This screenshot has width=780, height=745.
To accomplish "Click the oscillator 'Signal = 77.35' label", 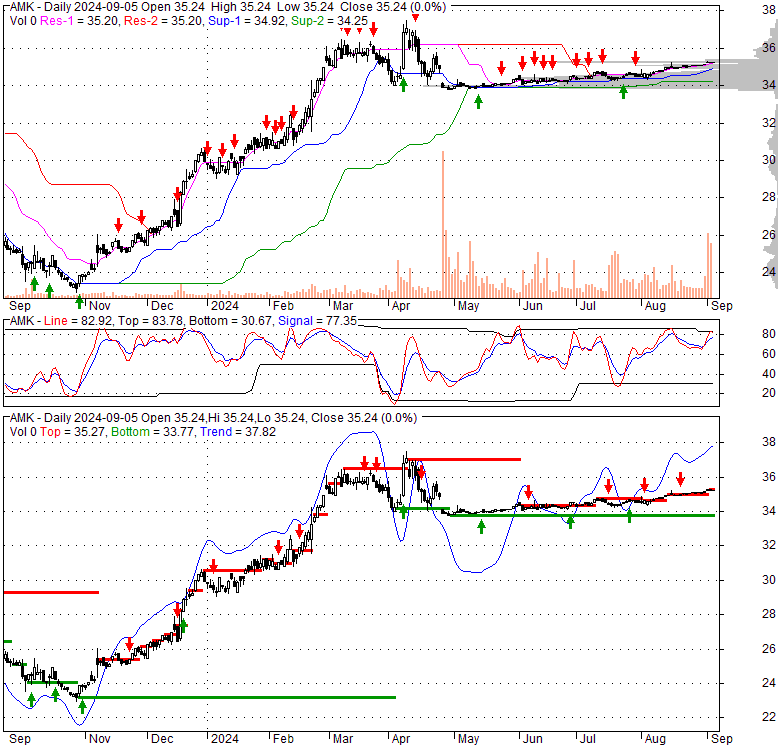I will click(317, 321).
